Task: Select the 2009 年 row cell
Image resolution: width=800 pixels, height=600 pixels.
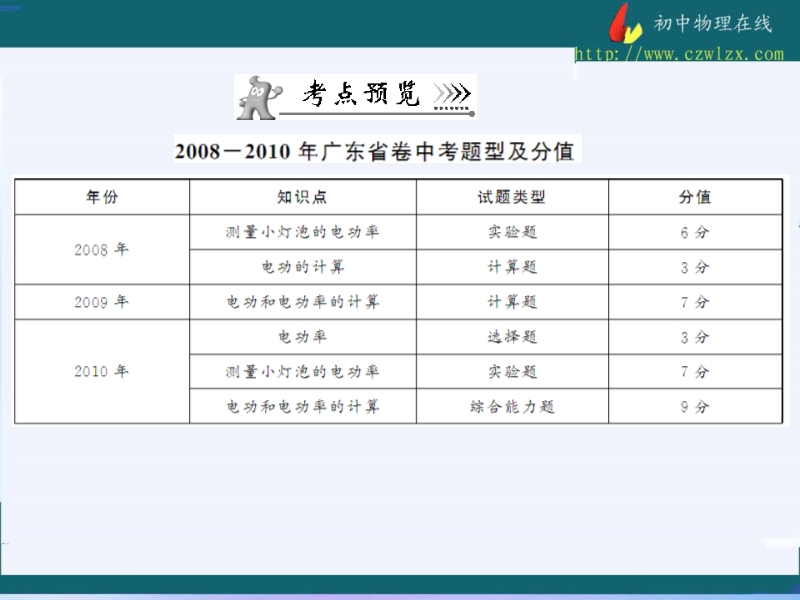Action: 101,301
